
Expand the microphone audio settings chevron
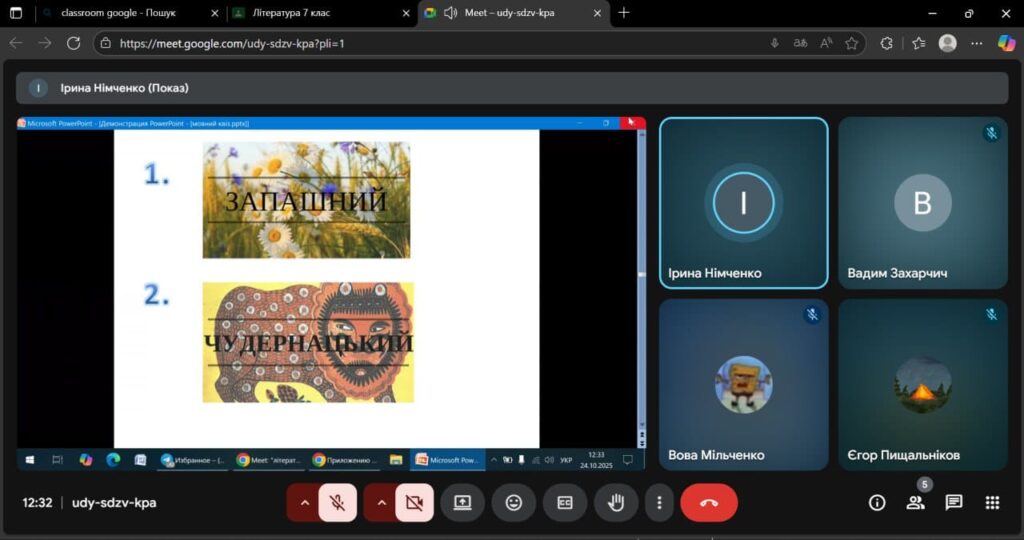click(x=304, y=503)
